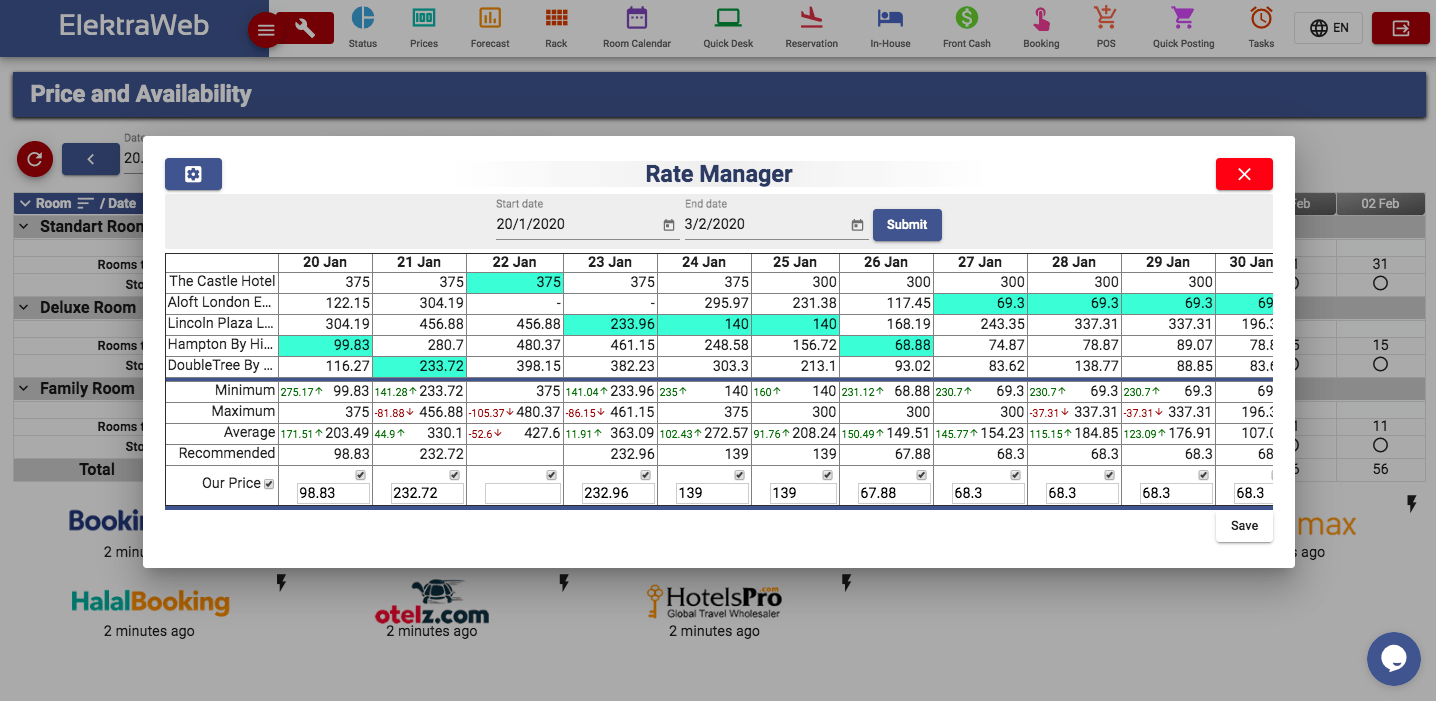Viewport: 1436px width, 701px height.
Task: Open the Booking hand icon
Action: 1041,18
